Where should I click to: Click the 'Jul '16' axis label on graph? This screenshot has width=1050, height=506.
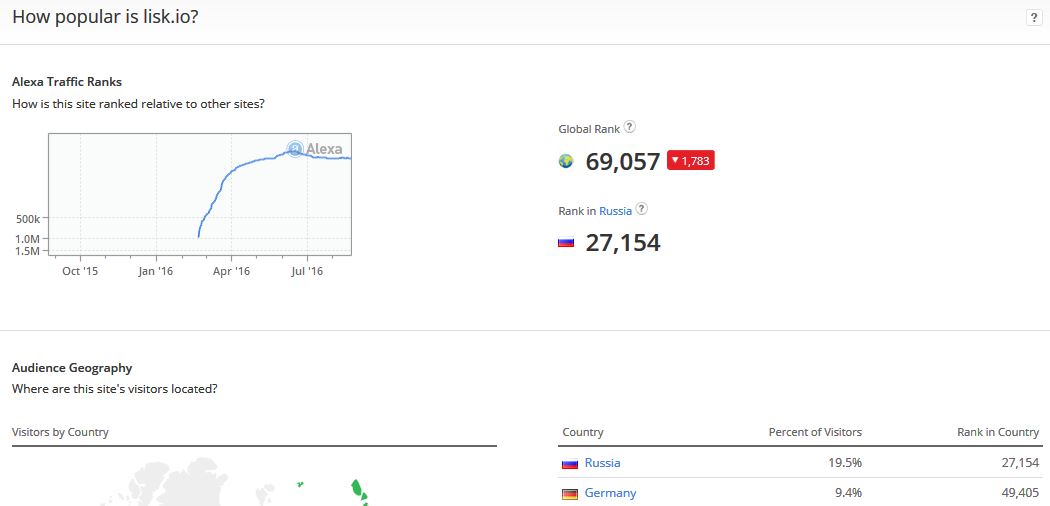click(x=307, y=271)
